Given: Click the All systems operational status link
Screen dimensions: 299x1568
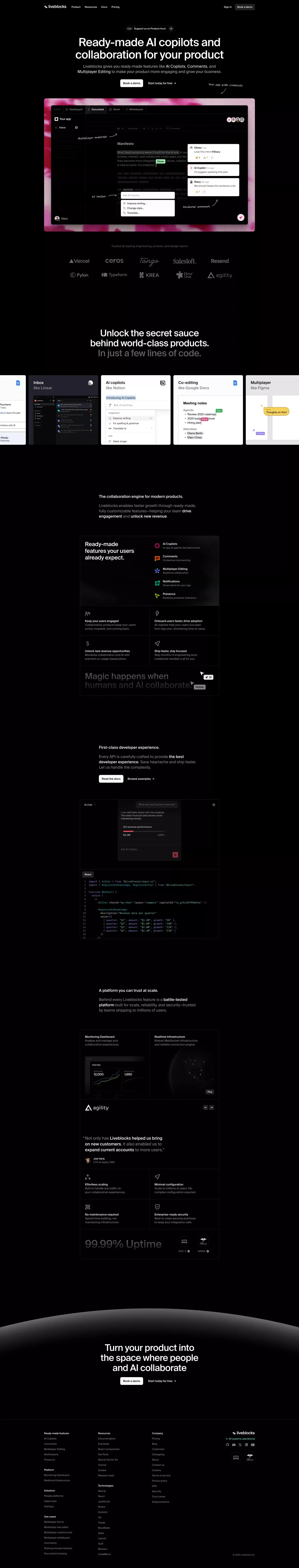Looking at the screenshot, I should click(241, 1439).
